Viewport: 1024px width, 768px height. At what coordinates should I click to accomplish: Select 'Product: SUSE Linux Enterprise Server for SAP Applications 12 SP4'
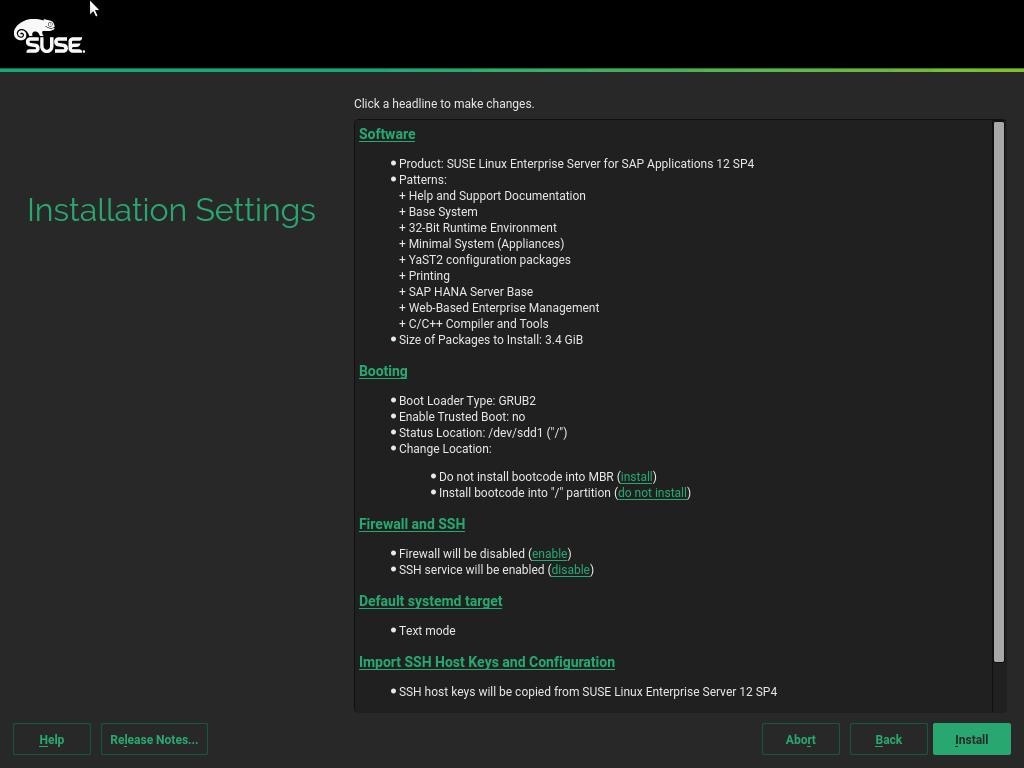click(576, 163)
